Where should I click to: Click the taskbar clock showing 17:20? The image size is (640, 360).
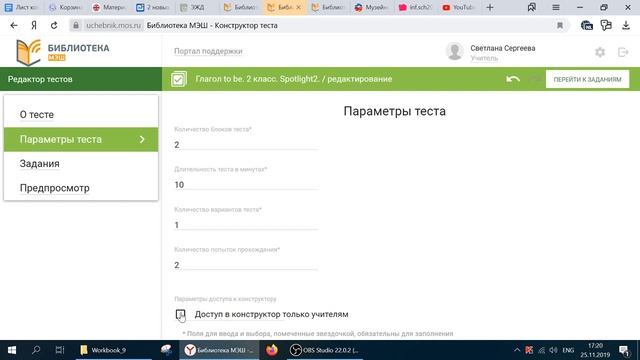click(595, 350)
